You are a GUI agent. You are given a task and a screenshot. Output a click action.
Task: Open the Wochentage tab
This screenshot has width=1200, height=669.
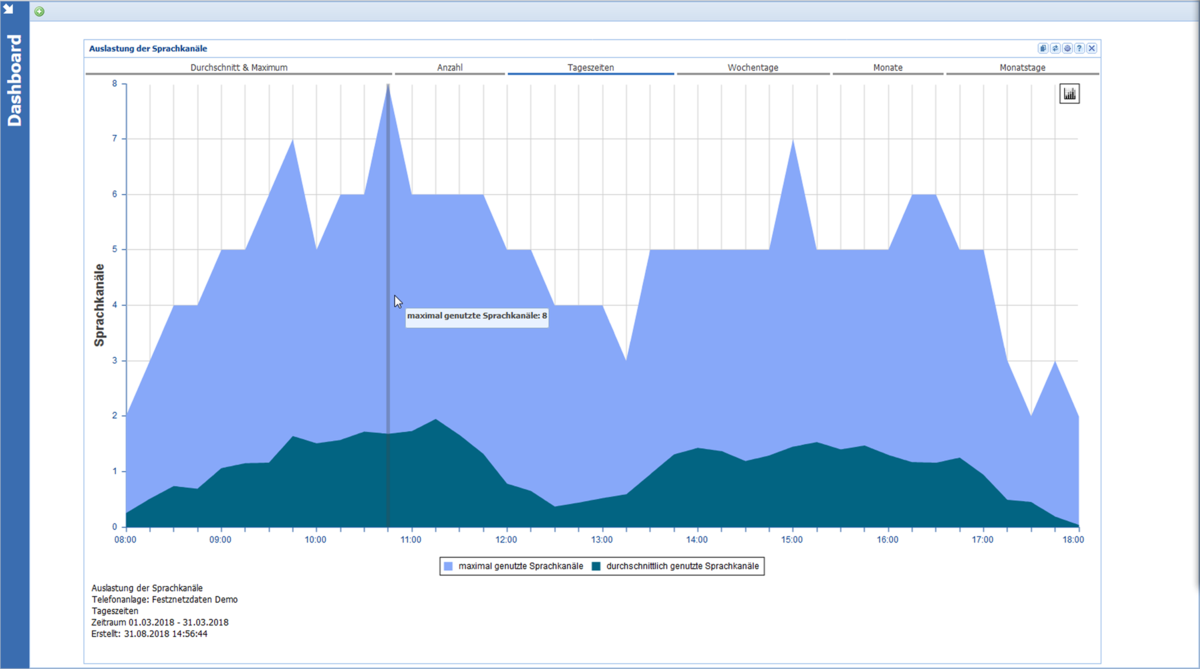pyautogui.click(x=753, y=68)
